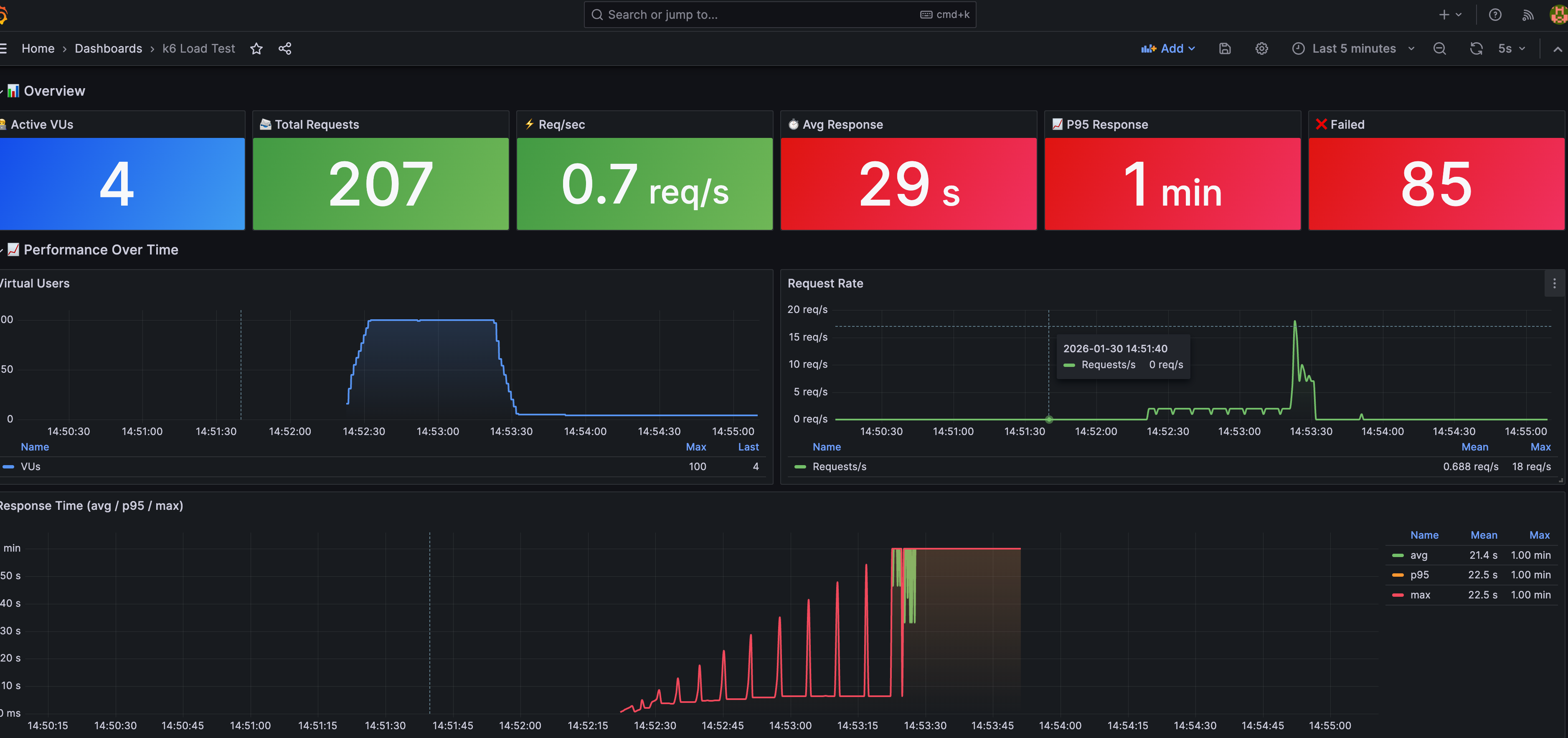Click the save dashboard icon

click(x=1225, y=49)
